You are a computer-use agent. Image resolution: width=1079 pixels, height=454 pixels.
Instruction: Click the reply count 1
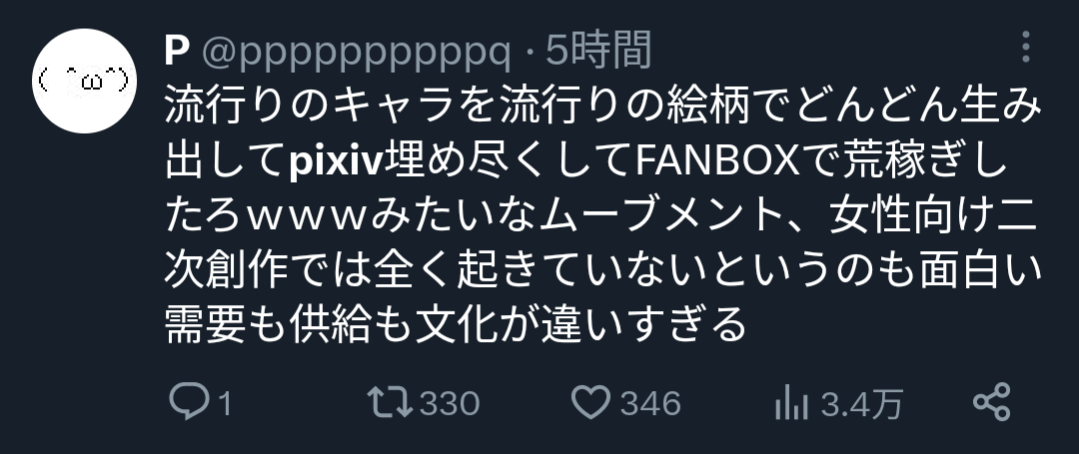(223, 404)
